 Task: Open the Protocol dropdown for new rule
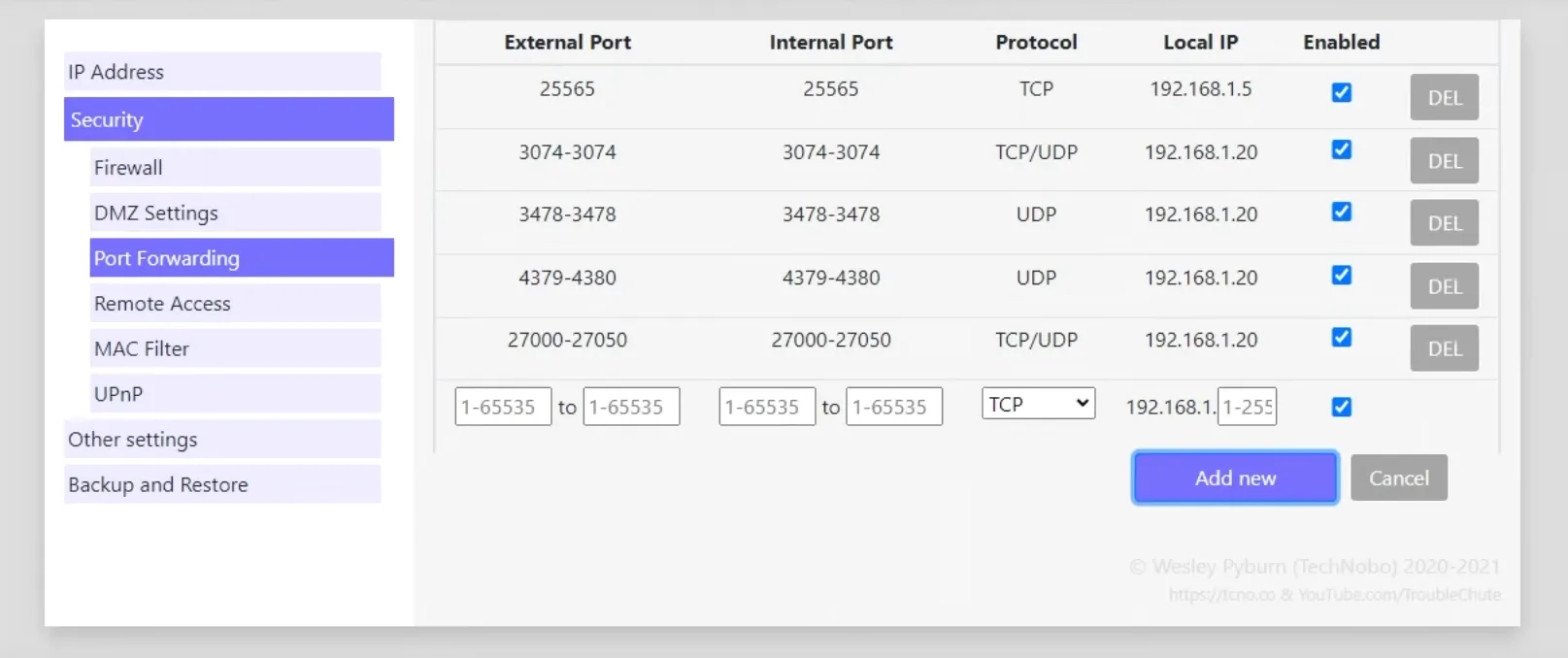(x=1038, y=404)
